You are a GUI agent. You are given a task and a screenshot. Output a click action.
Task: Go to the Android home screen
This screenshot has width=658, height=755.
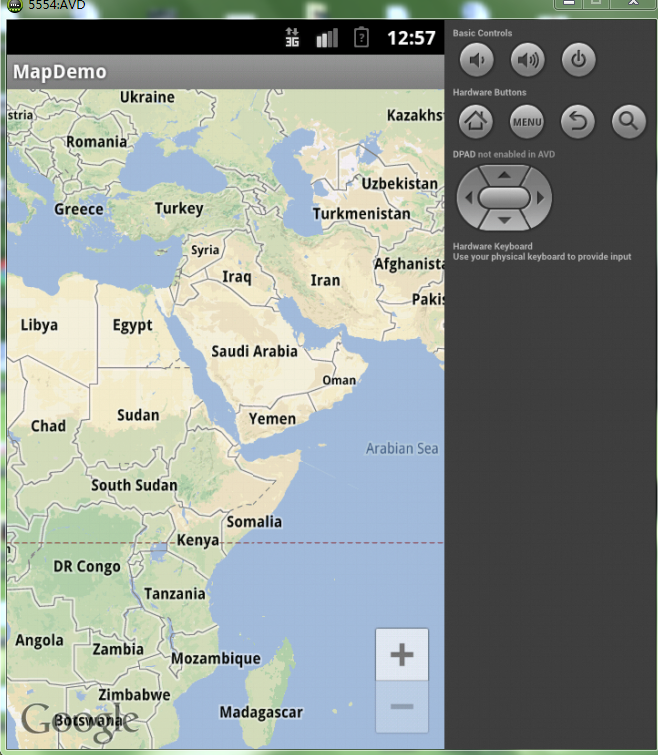click(476, 121)
